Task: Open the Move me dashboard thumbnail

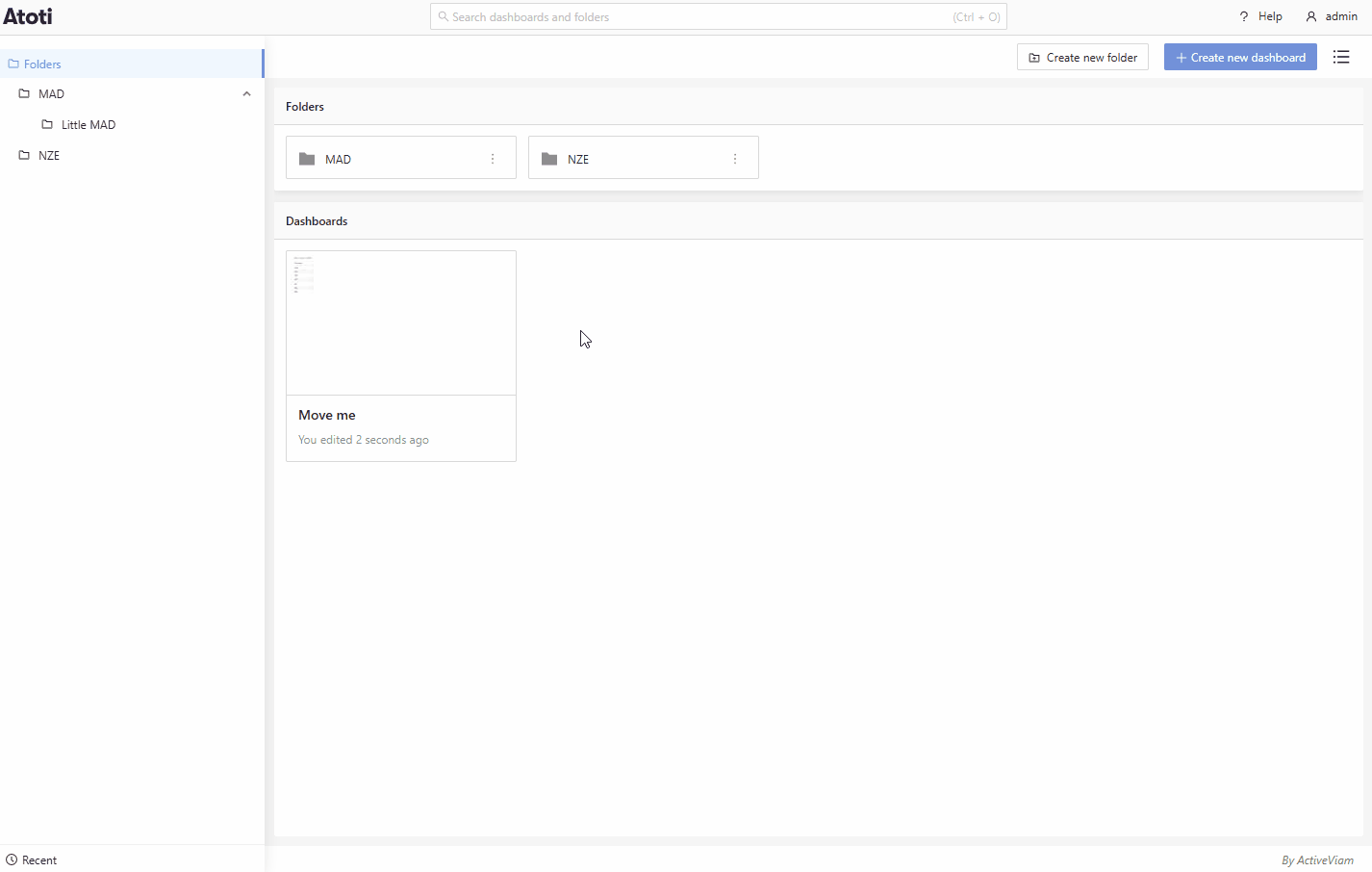Action: 400,321
